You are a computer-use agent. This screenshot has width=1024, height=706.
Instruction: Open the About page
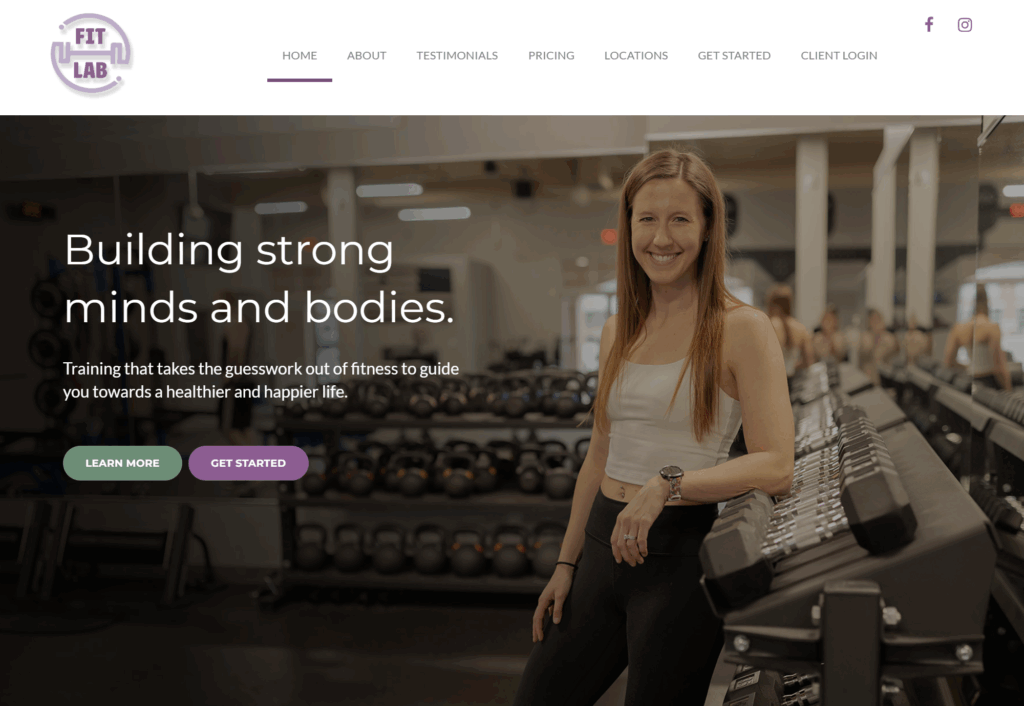pyautogui.click(x=366, y=56)
